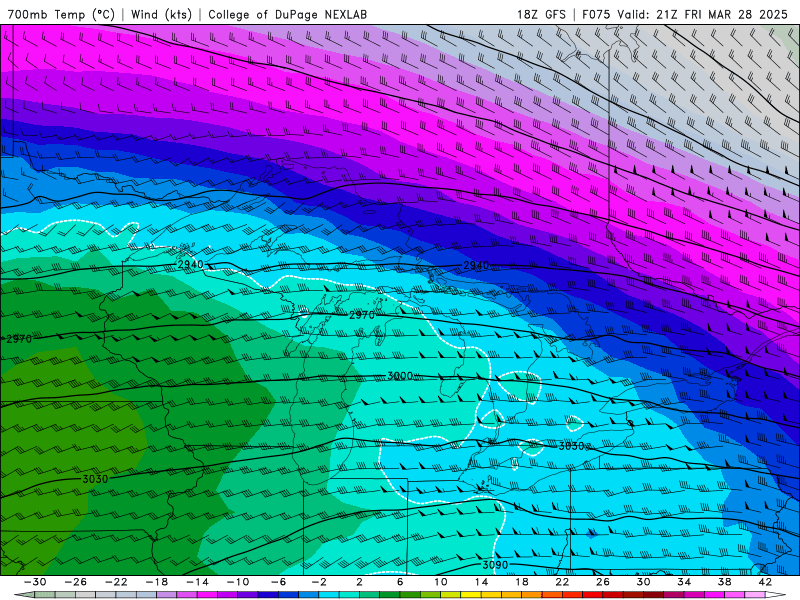The height and width of the screenshot is (600, 800).
Task: Click the 'Wind (kts)' header label
Action: point(161,14)
